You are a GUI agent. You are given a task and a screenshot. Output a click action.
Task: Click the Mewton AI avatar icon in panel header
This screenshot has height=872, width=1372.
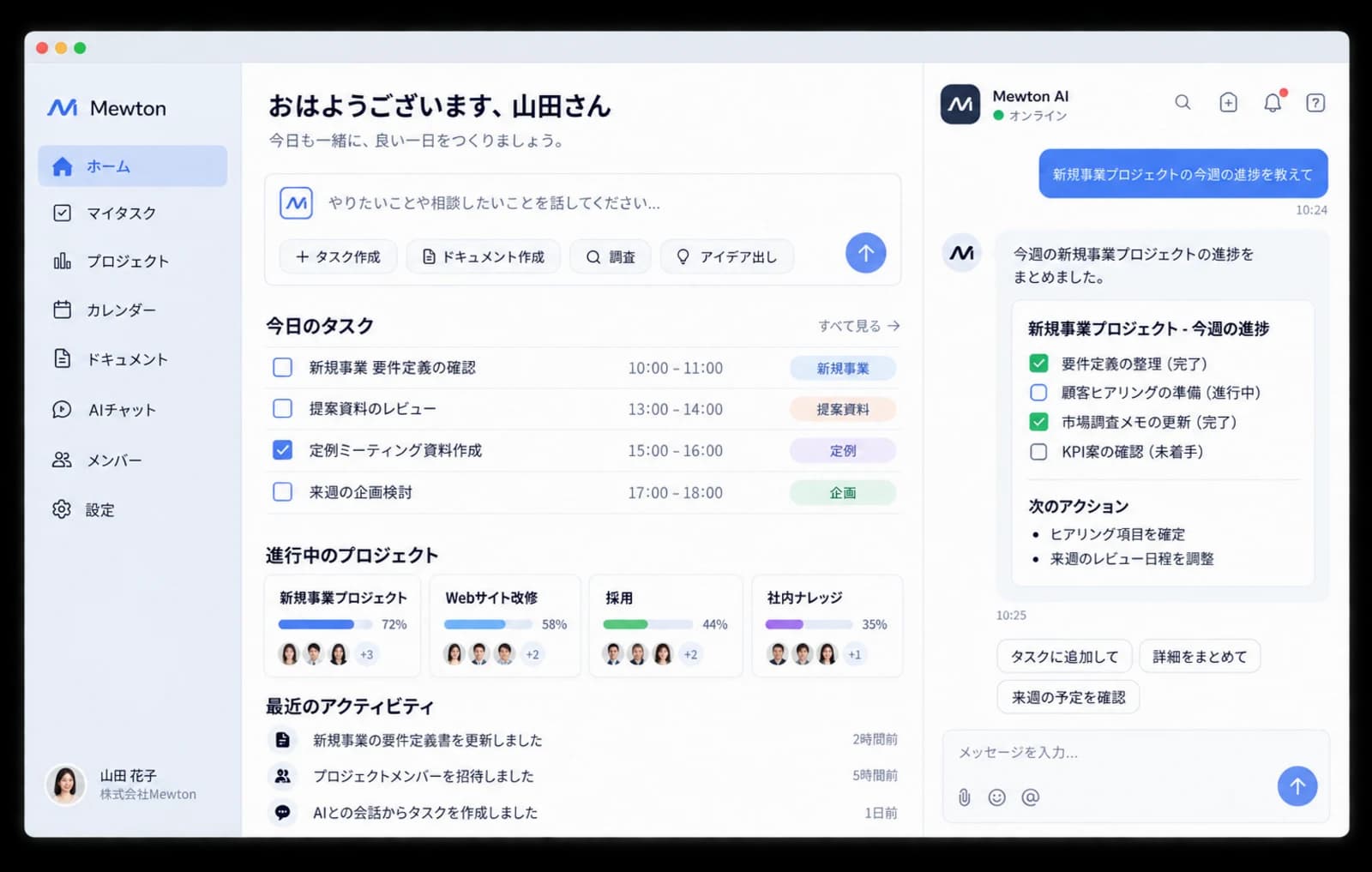pos(960,104)
